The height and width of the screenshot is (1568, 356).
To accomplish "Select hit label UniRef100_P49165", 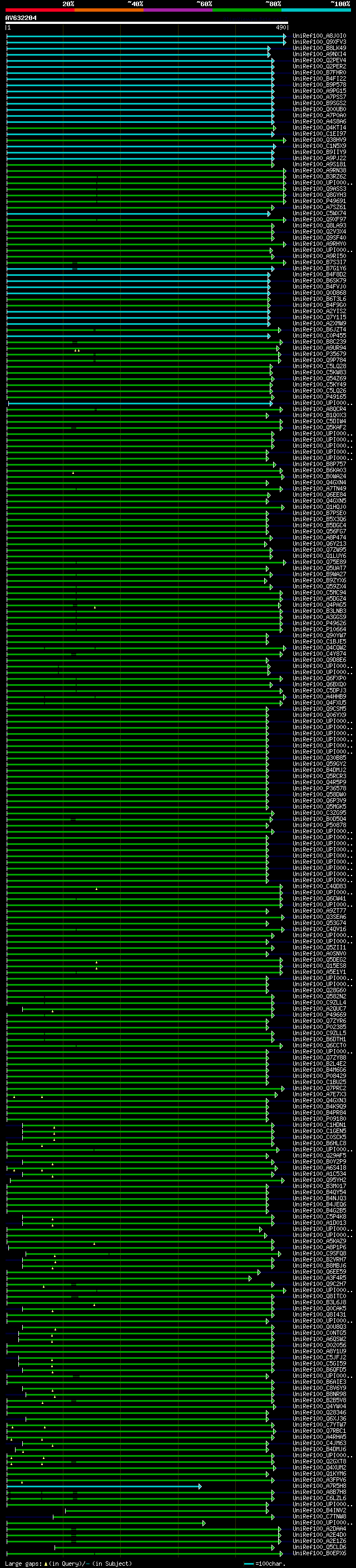I will tap(319, 397).
